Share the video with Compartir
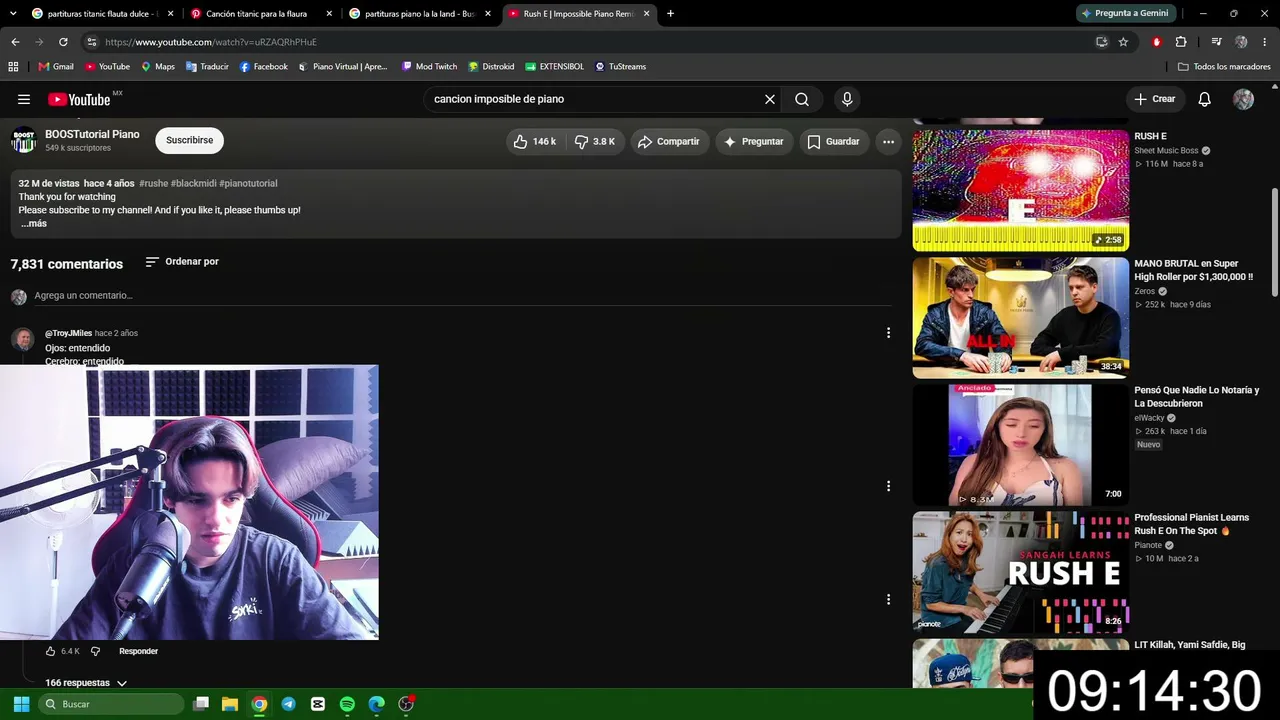The image size is (1280, 720). click(668, 142)
